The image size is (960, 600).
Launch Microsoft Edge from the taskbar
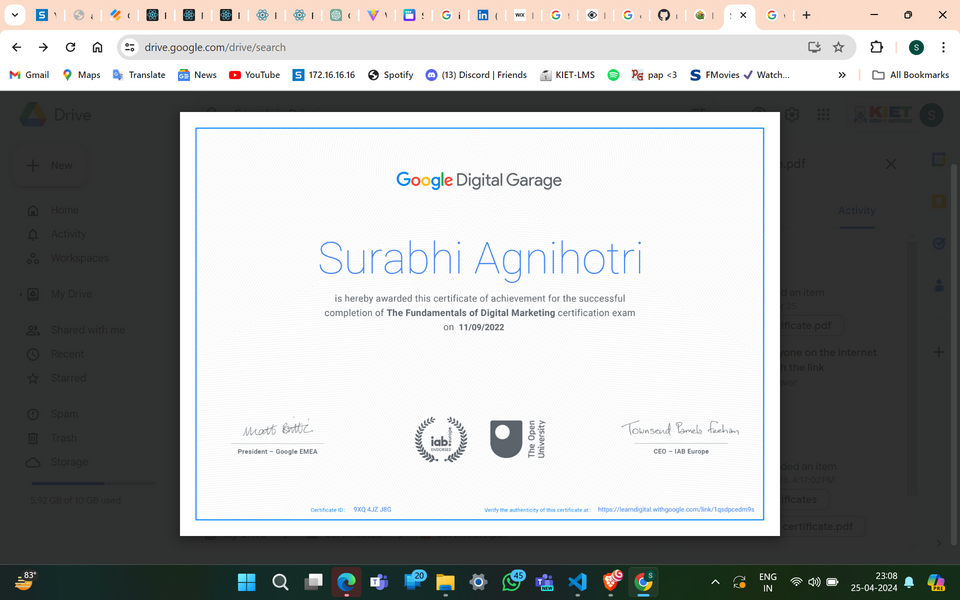(346, 582)
